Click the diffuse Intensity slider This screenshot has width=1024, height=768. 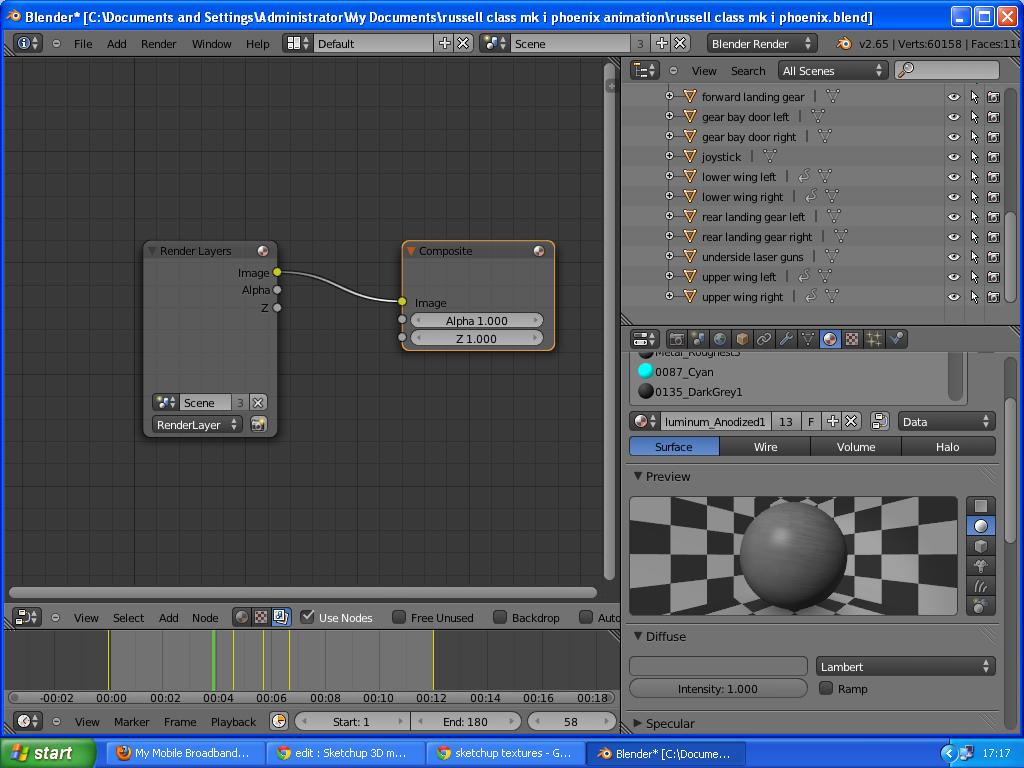point(718,689)
